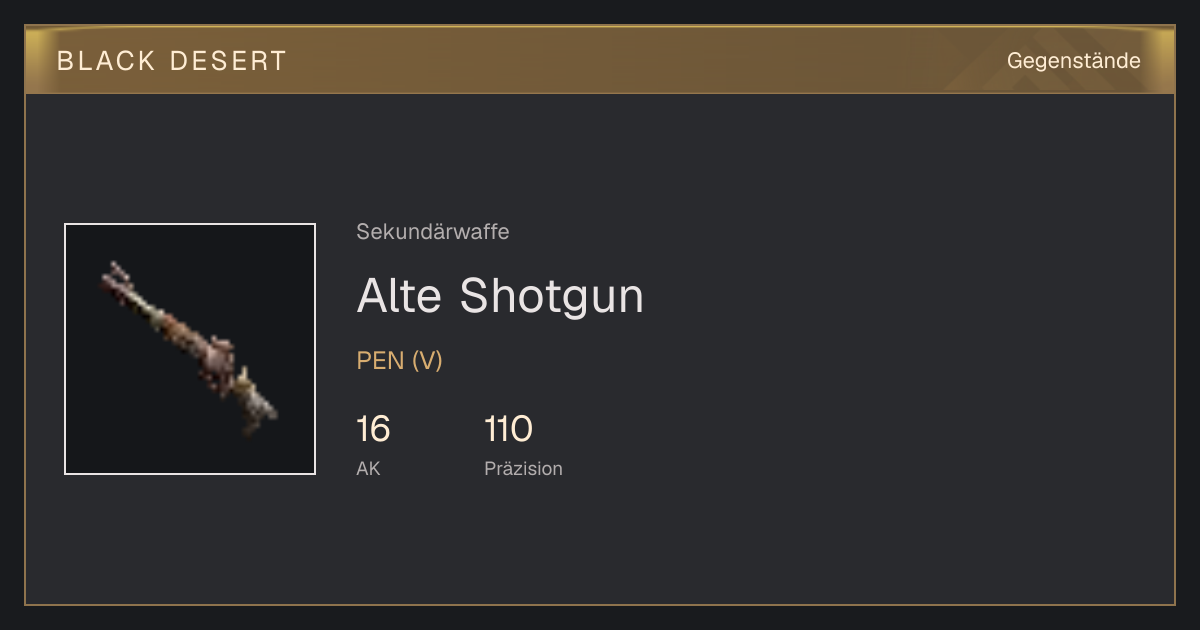1200x630 pixels.
Task: Click the word Alte in the title
Action: 400,295
